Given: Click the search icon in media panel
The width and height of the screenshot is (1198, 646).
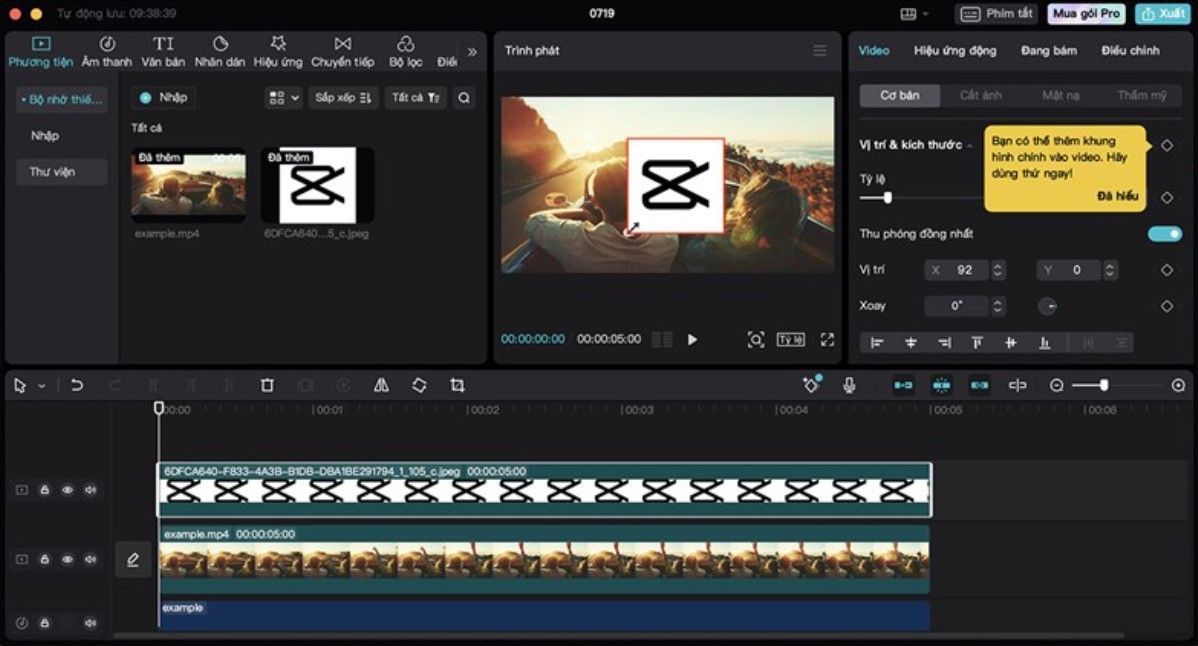Looking at the screenshot, I should (463, 98).
